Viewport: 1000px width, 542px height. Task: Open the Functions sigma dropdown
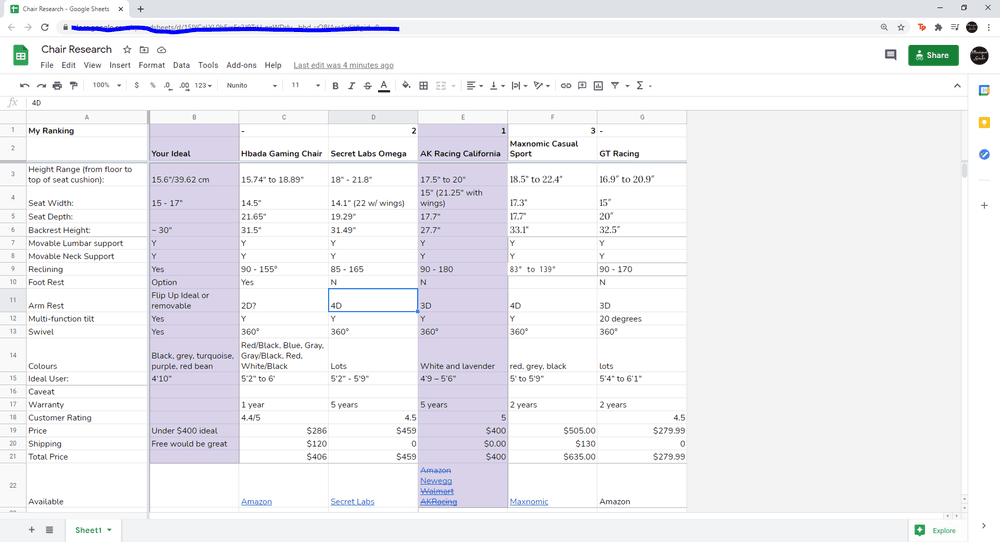(x=643, y=85)
